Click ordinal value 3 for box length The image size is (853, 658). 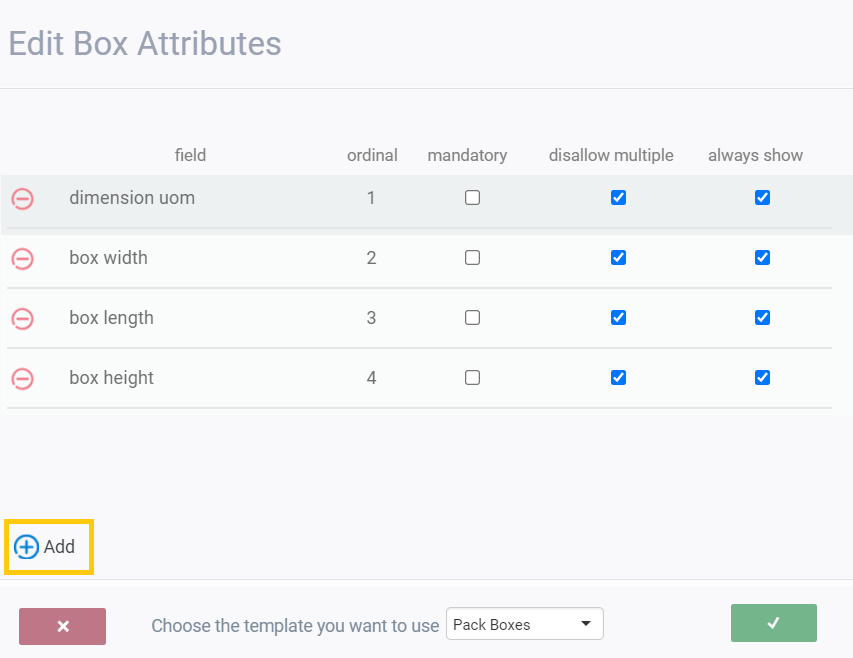click(x=371, y=318)
